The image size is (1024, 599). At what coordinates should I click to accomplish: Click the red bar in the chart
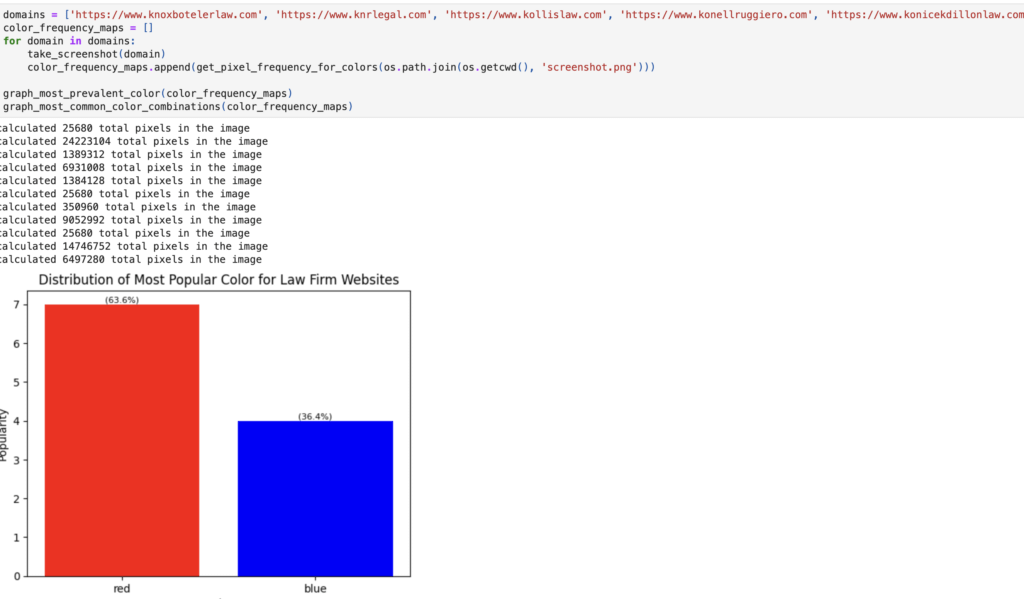click(x=122, y=440)
